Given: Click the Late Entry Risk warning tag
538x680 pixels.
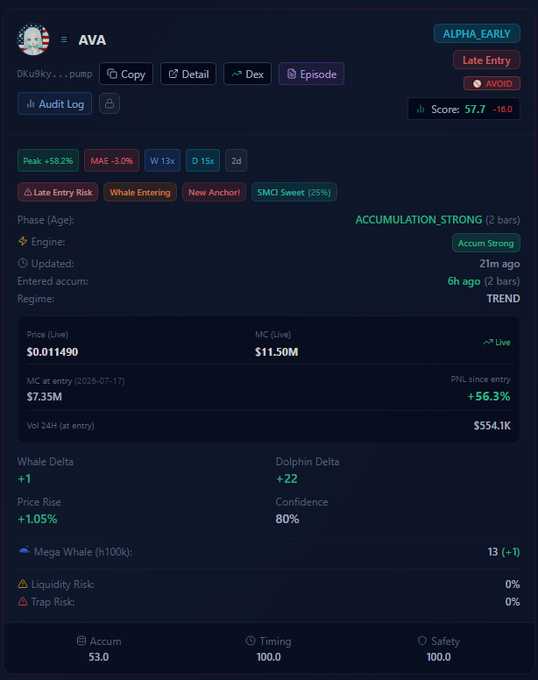Looking at the screenshot, I should [x=58, y=192].
